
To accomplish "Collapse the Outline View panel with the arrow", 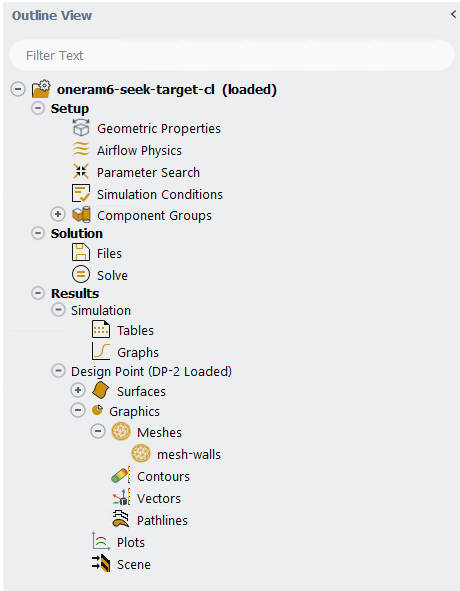I will 453,14.
